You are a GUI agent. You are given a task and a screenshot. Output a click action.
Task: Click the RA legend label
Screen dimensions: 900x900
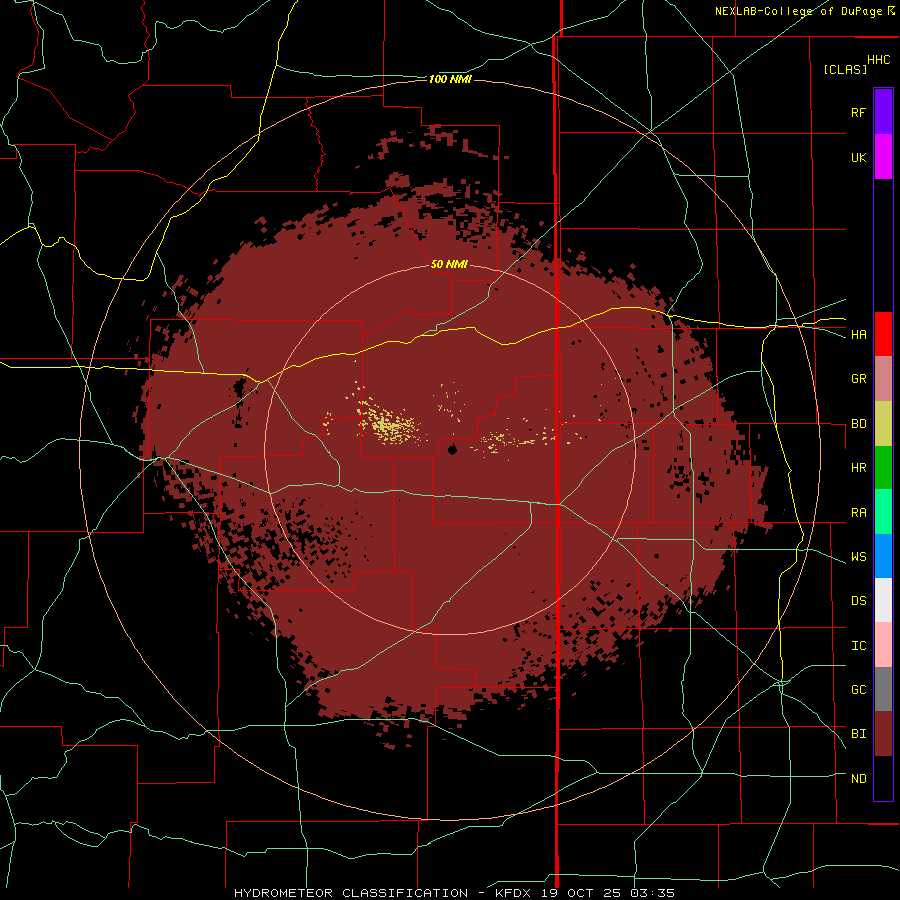[858, 512]
